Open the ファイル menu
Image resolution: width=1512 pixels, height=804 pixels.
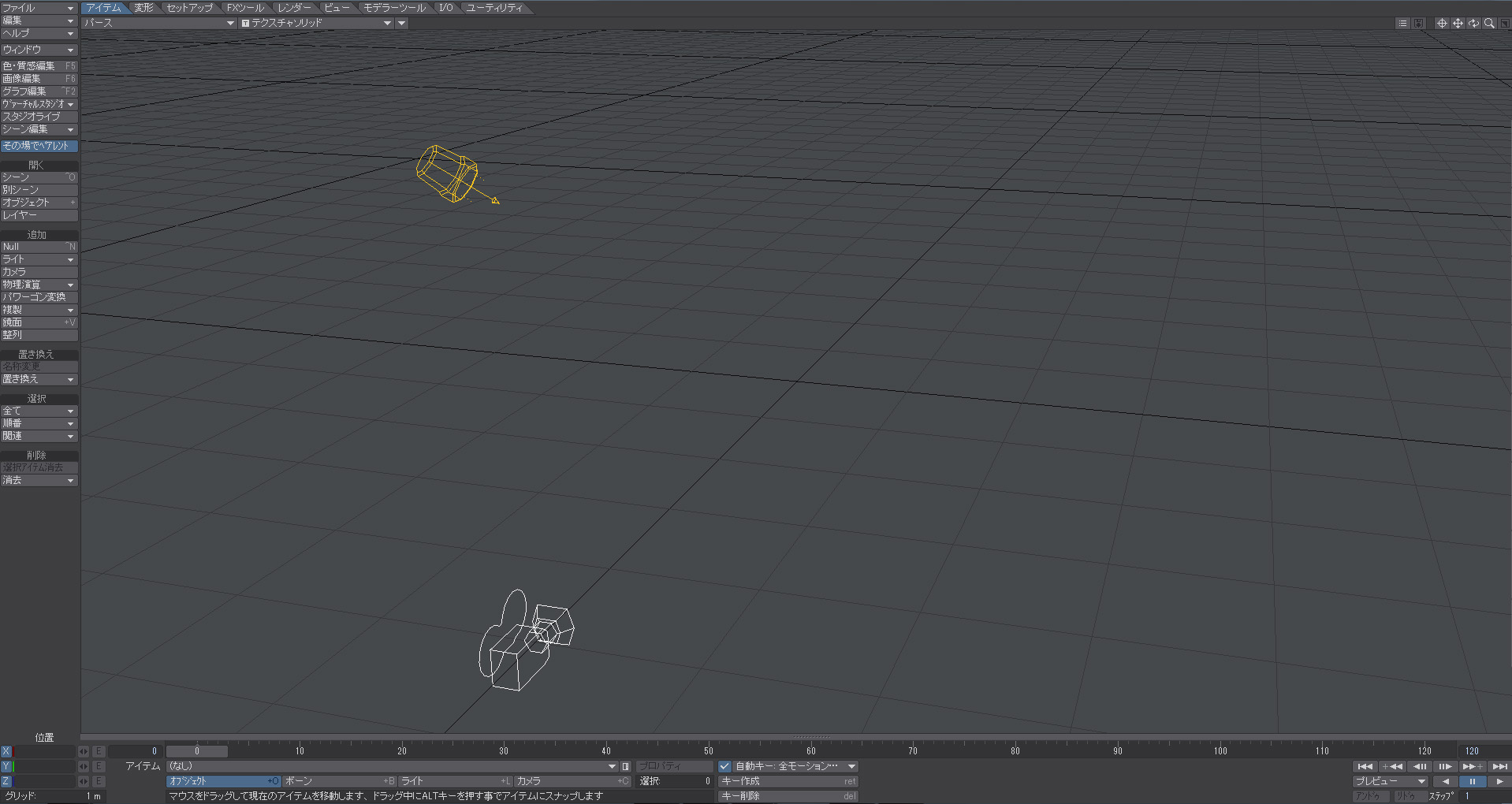tap(38, 8)
